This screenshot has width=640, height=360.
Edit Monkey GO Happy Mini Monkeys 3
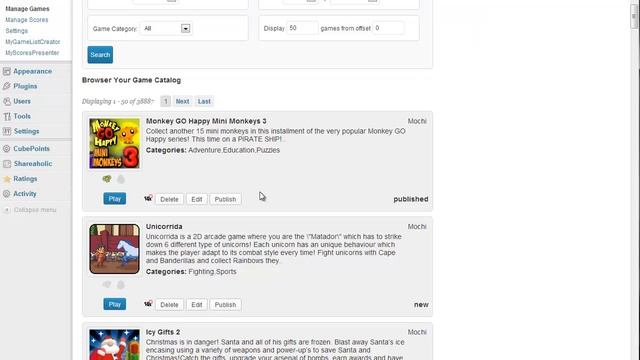coord(197,199)
